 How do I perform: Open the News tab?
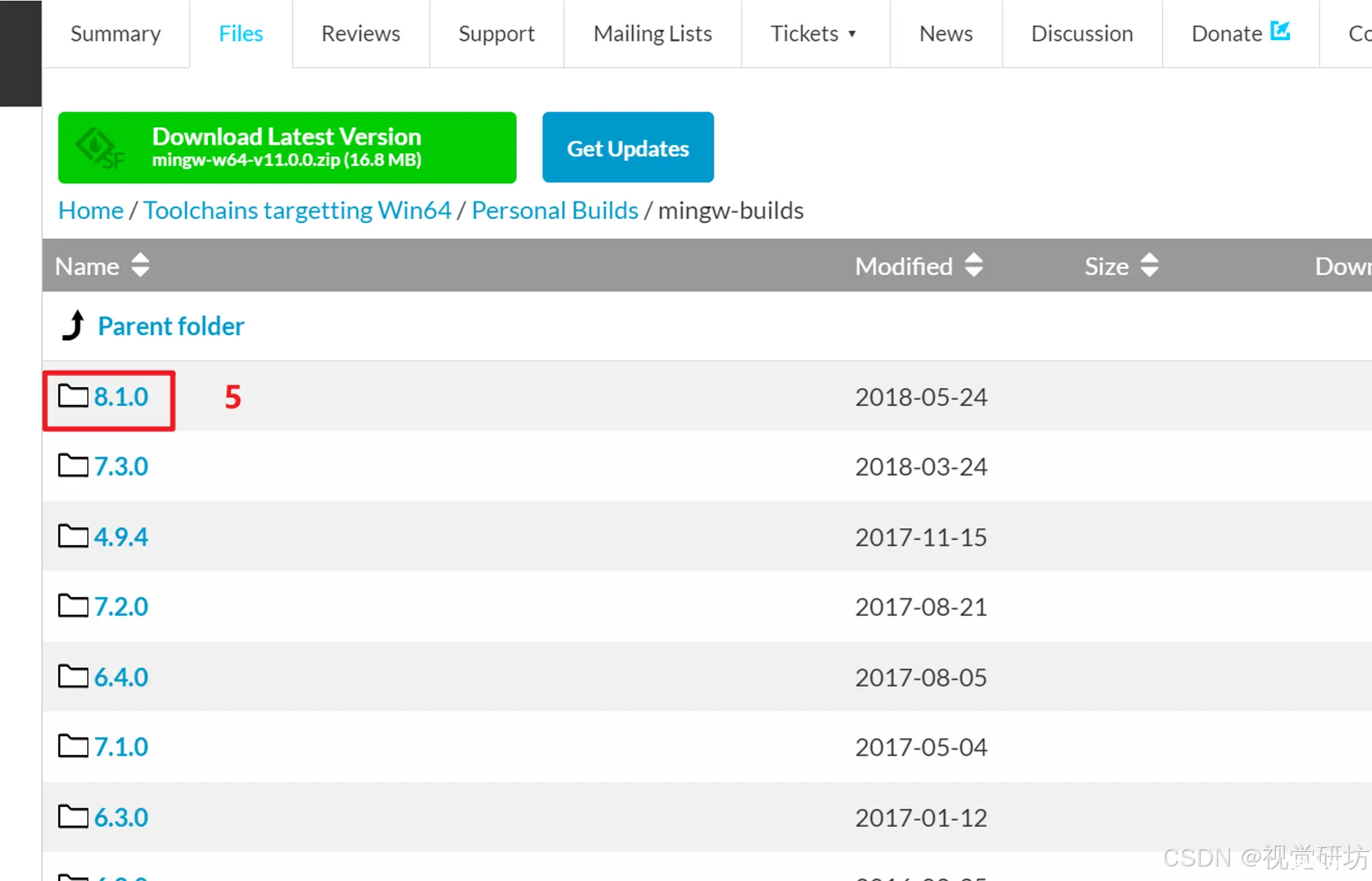945,33
